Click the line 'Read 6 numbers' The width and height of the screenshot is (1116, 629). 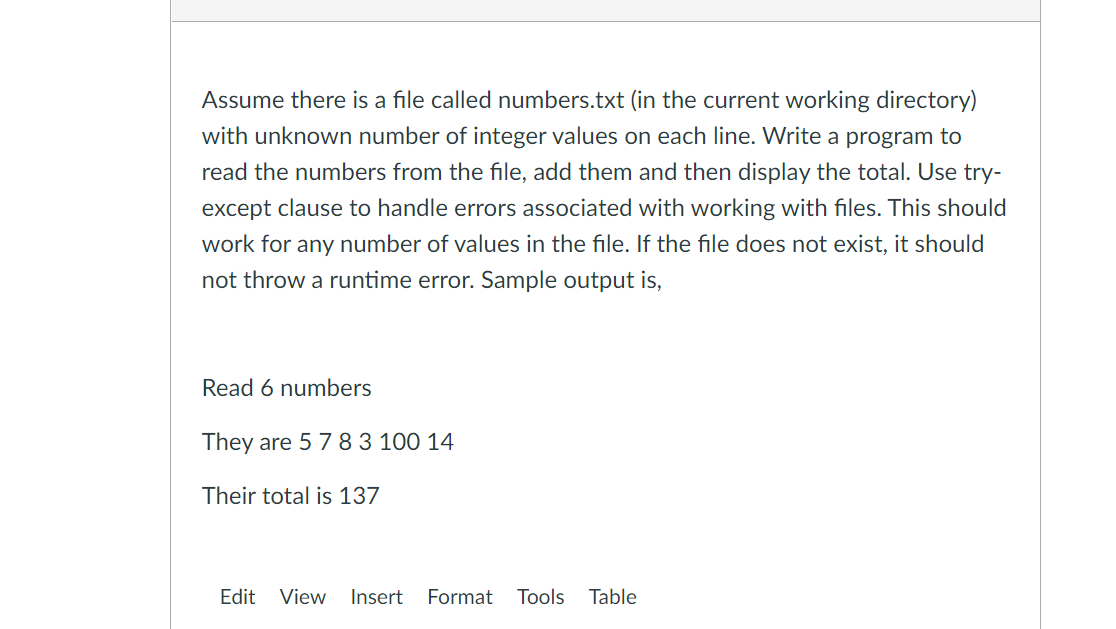point(286,388)
